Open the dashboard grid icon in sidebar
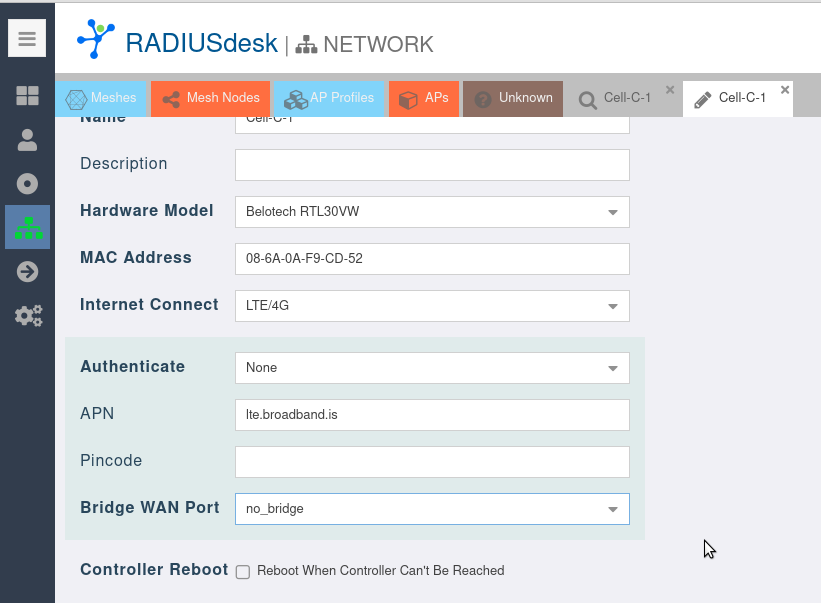The image size is (821, 603). [27, 96]
